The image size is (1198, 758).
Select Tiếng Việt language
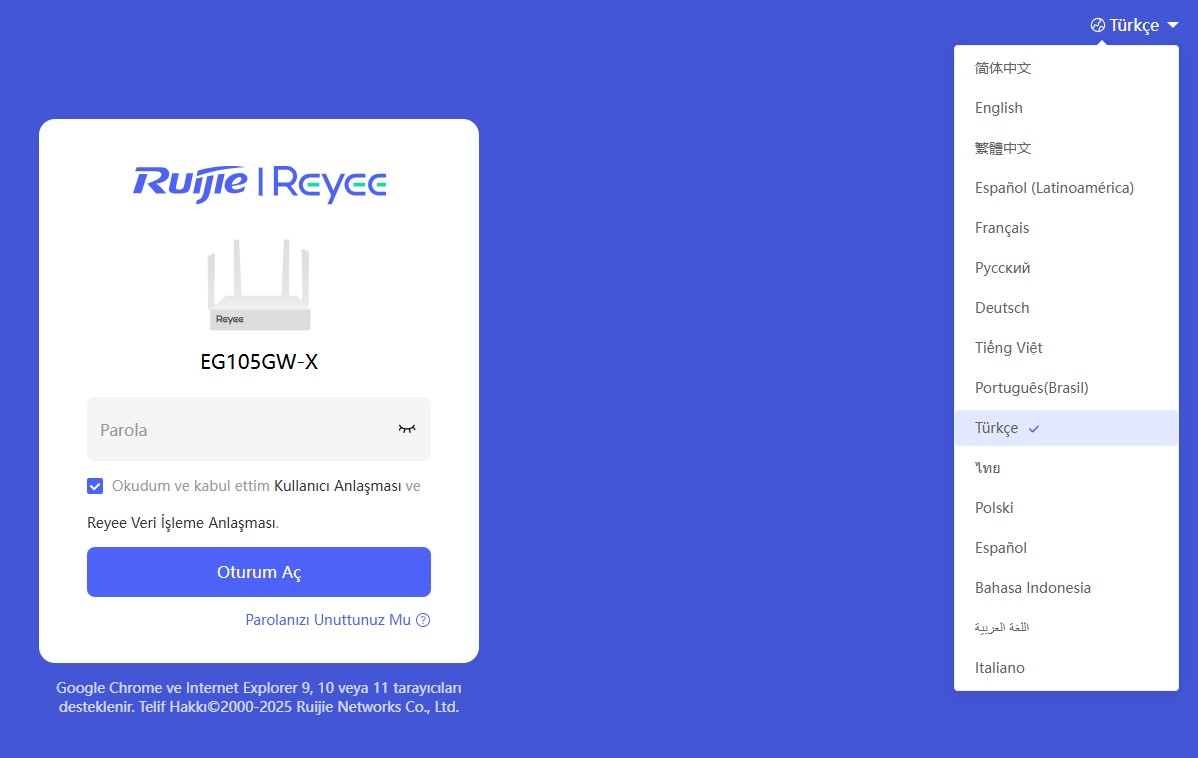[x=1066, y=348]
